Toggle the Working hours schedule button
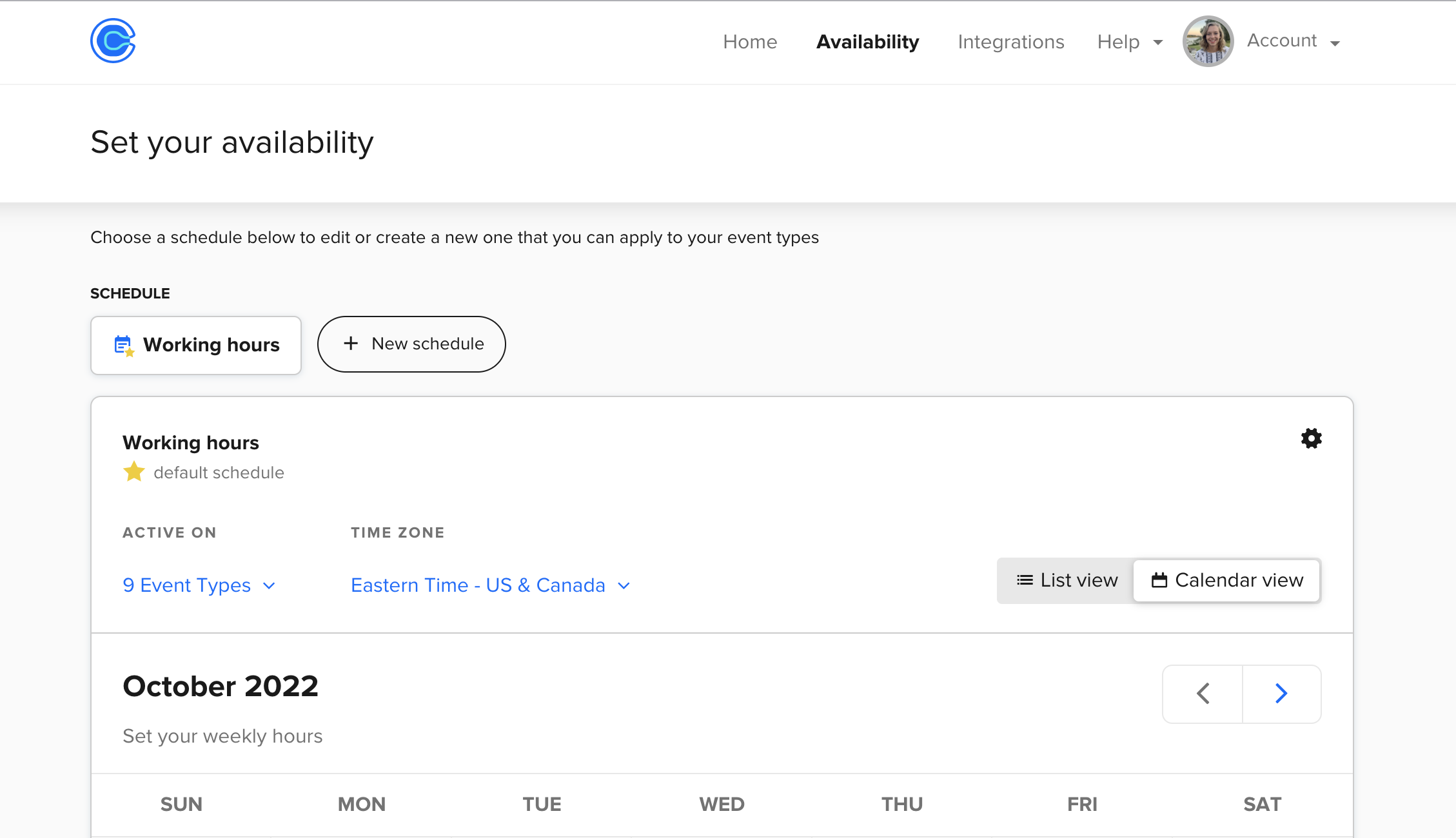 (195, 344)
